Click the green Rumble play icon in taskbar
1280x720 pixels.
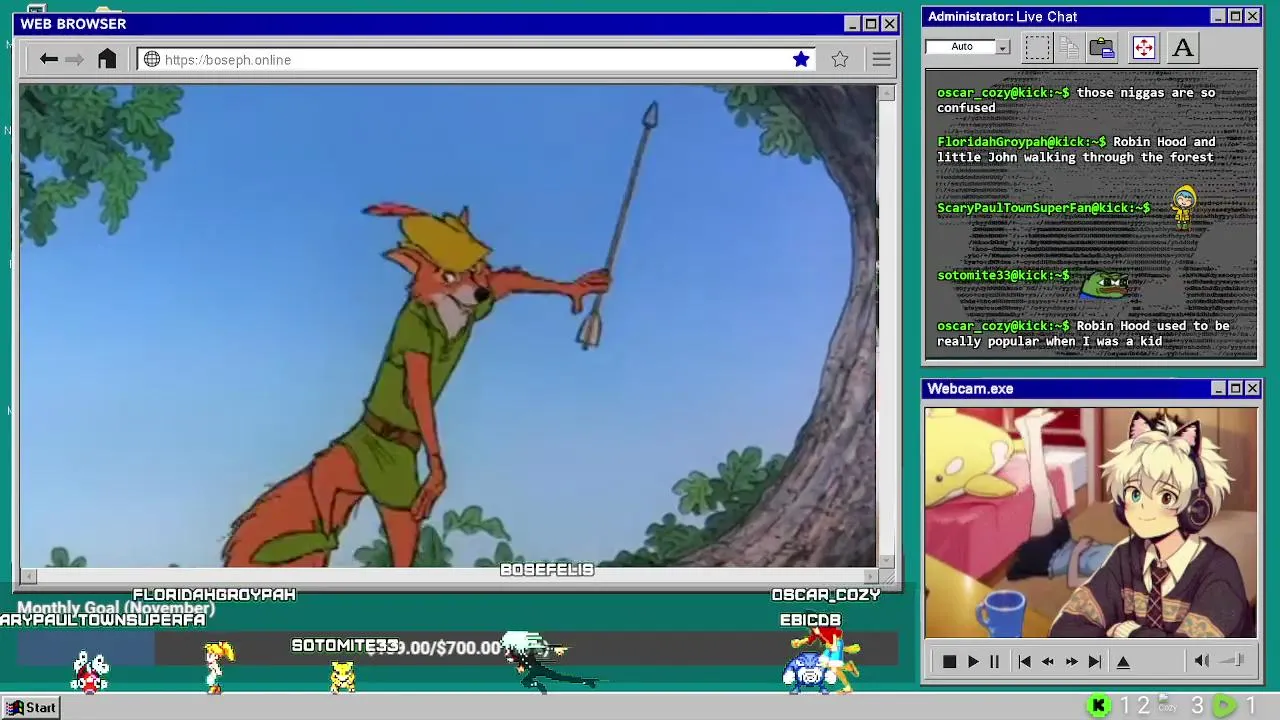pos(1224,706)
